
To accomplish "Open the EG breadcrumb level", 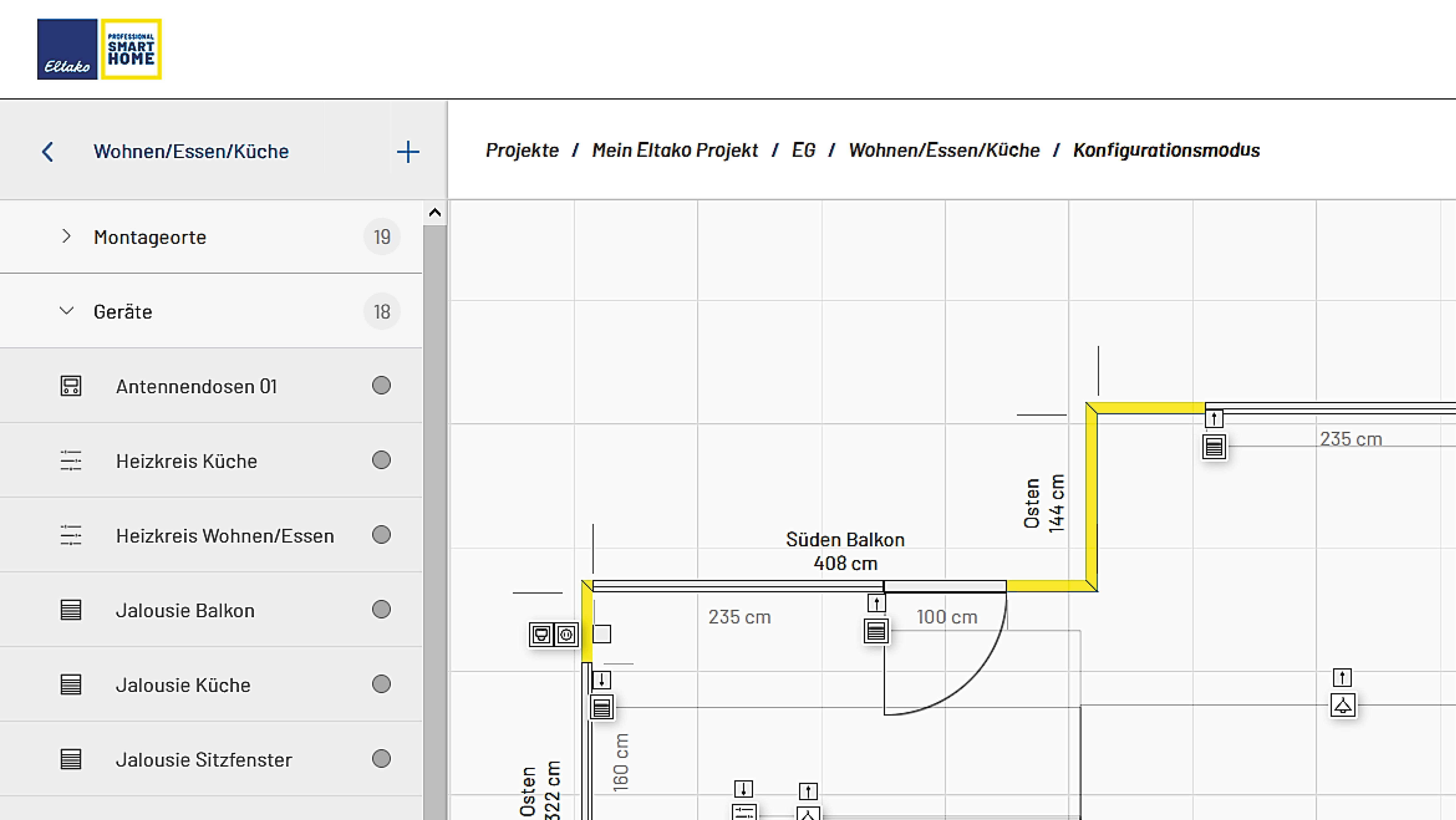I will [803, 150].
